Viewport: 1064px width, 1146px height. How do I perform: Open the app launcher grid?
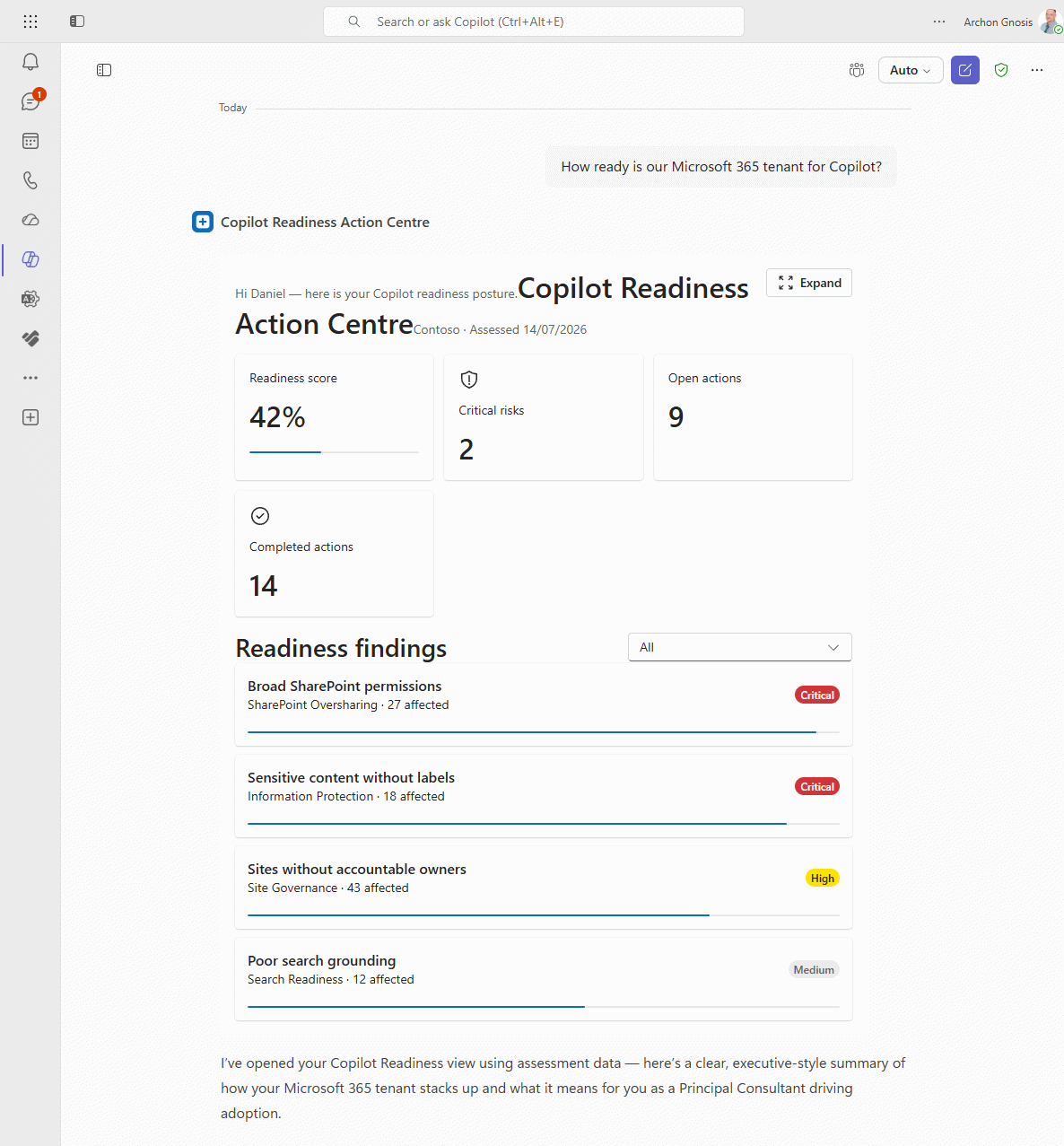tap(31, 22)
